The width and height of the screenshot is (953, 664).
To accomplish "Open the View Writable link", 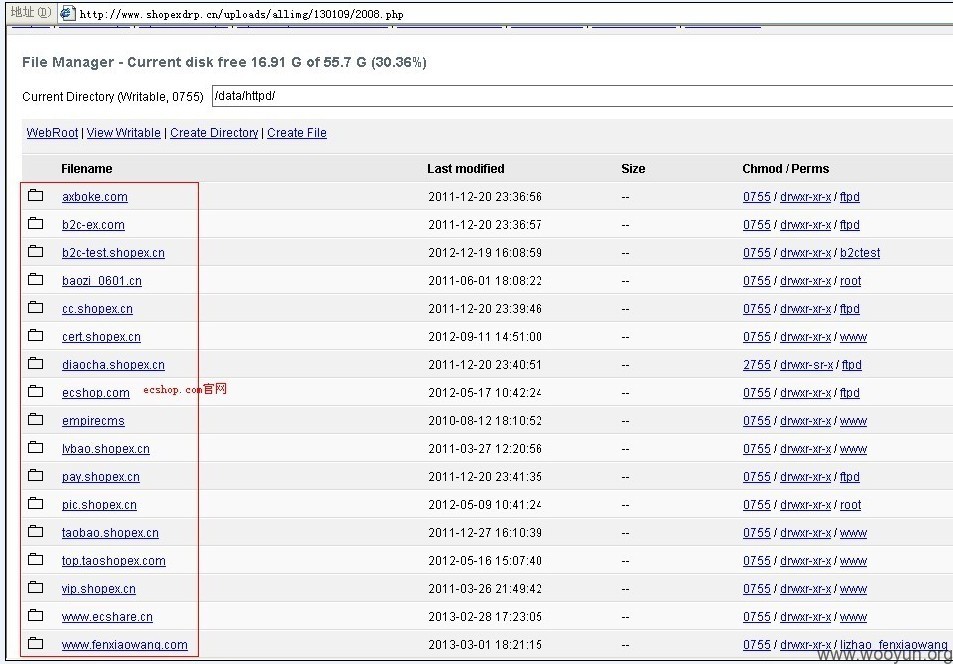I will pyautogui.click(x=124, y=133).
